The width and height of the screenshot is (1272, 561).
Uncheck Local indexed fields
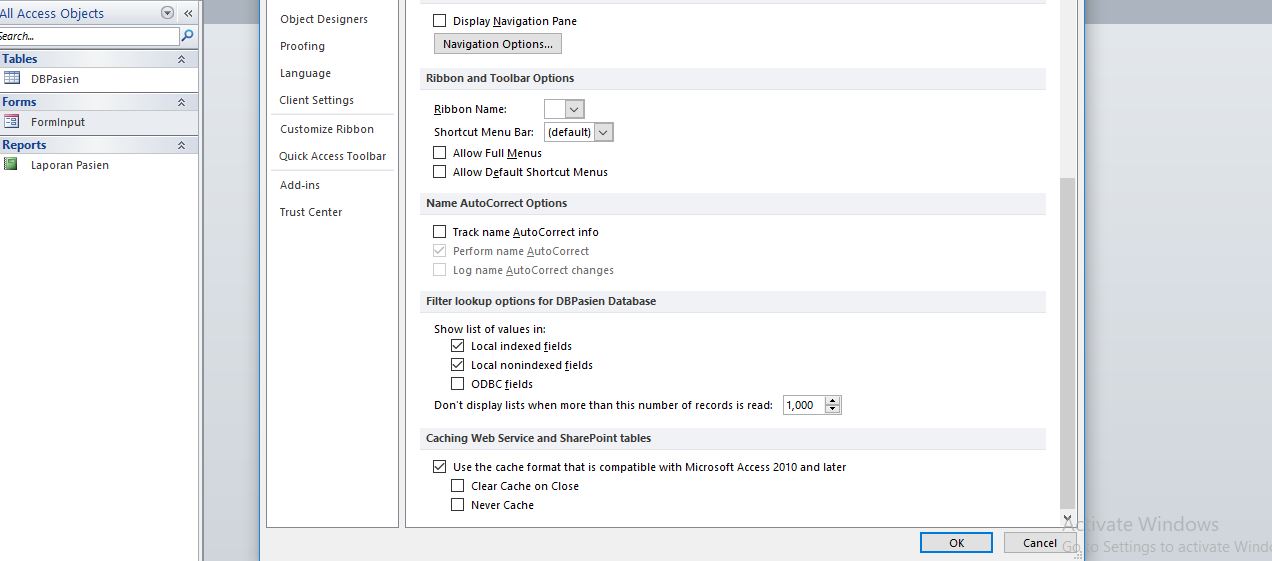point(458,346)
